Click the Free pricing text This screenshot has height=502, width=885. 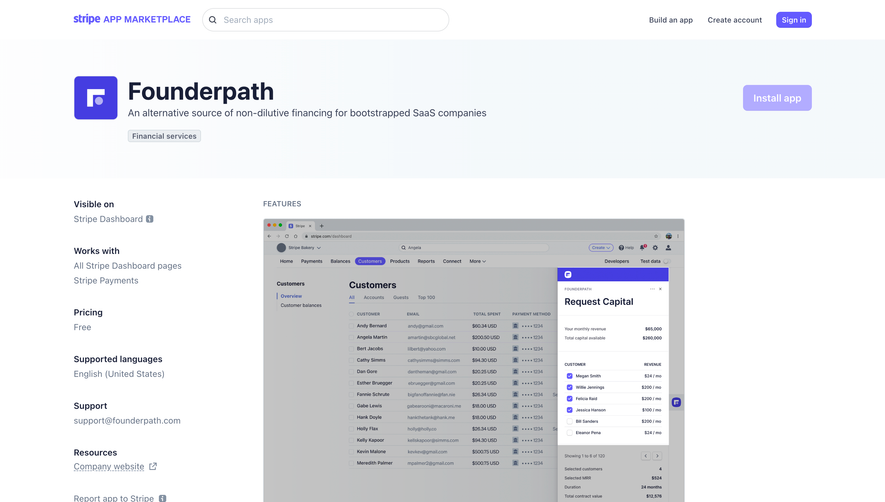[82, 327]
